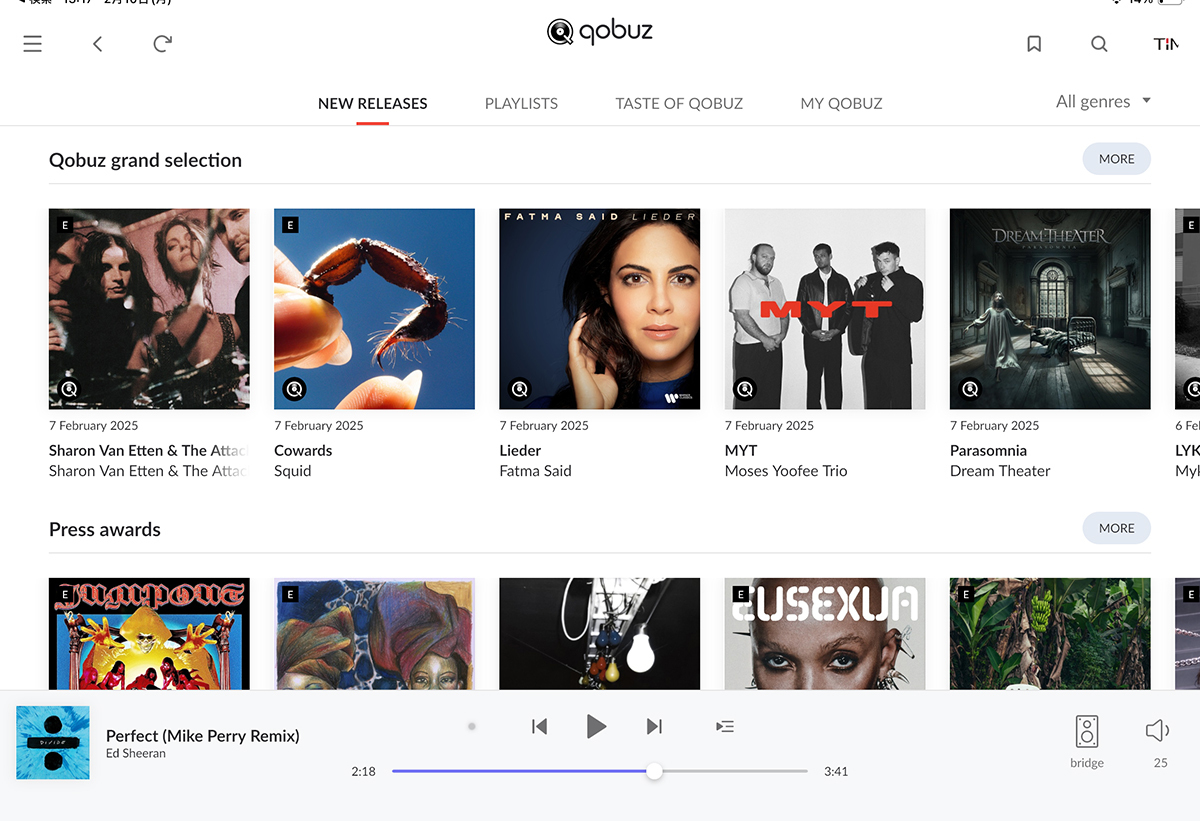Open the Fatma Said Lieder album cover
The image size is (1200, 821).
(600, 309)
